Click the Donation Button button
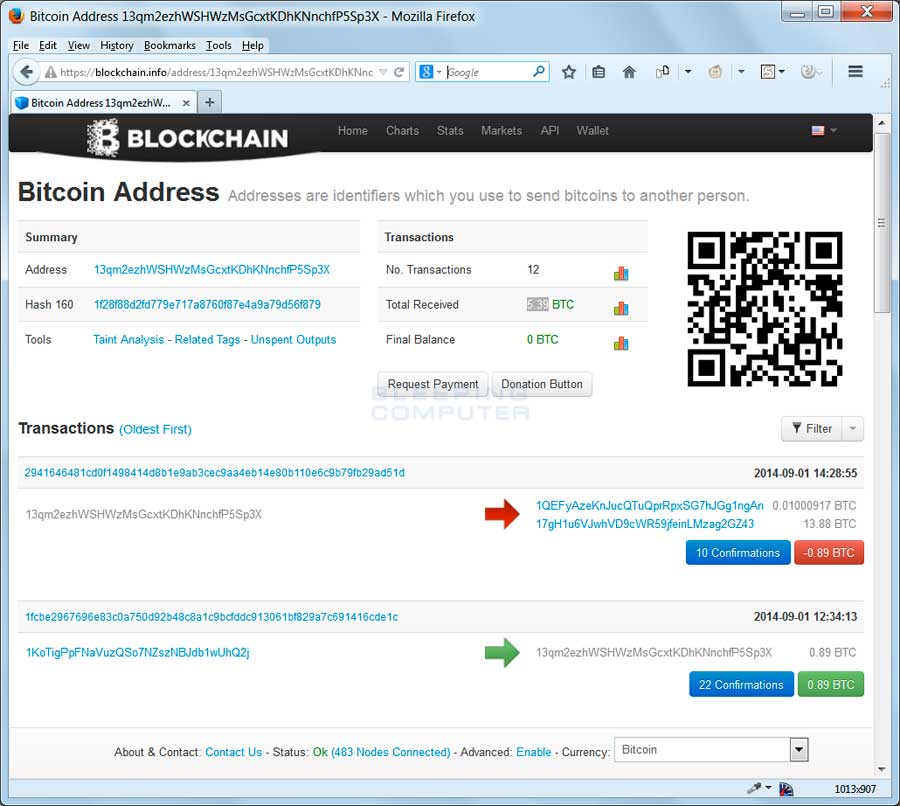Viewport: 900px width, 806px height. (x=542, y=383)
